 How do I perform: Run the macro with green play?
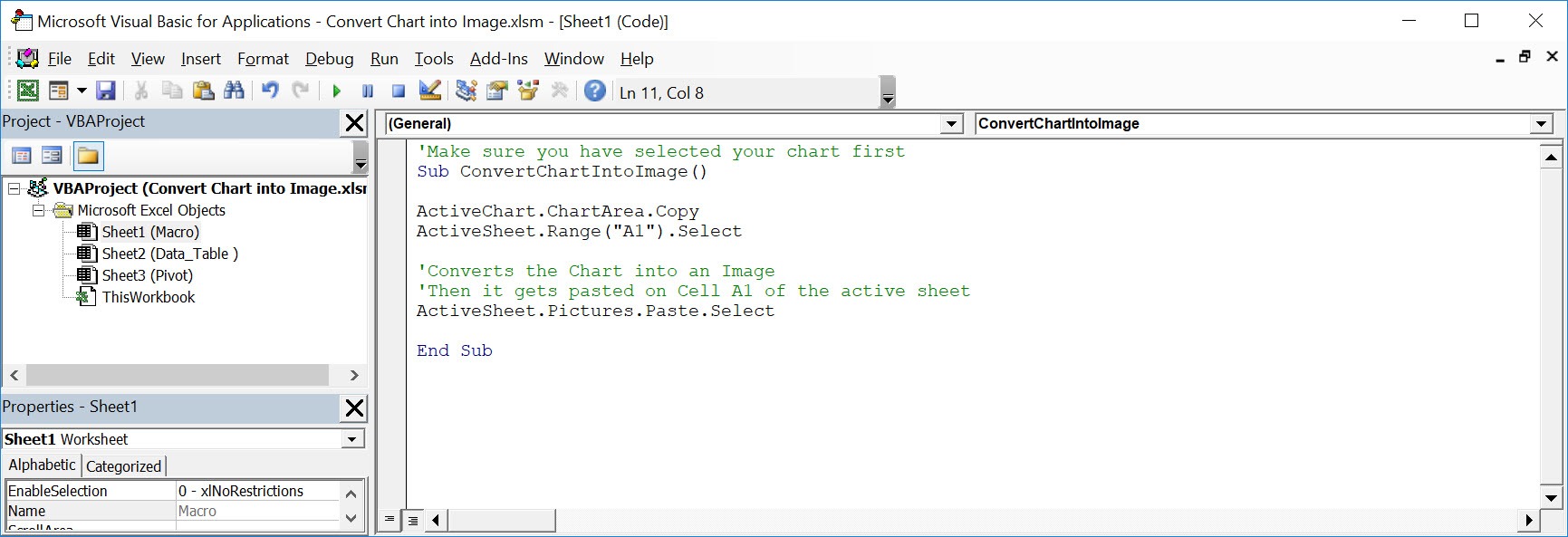(x=337, y=91)
